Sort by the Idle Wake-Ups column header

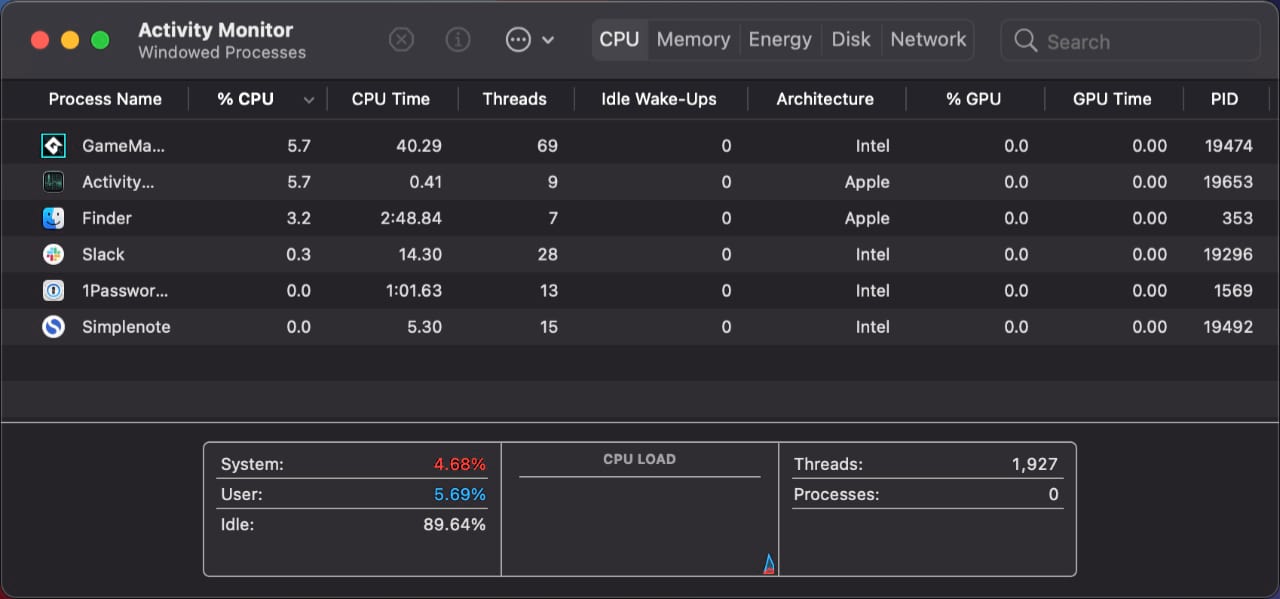[x=659, y=99]
